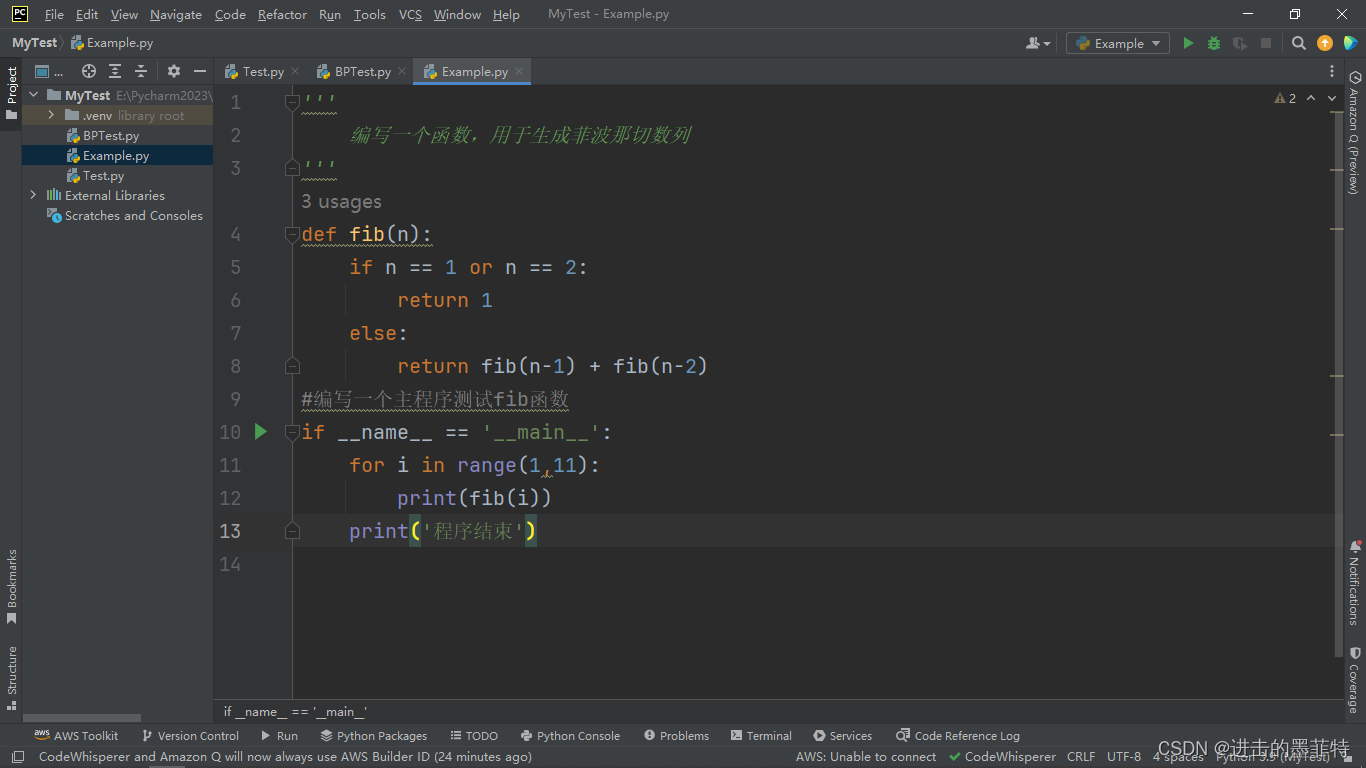Open the AWS Toolkit tool window
The width and height of the screenshot is (1366, 768).
tap(76, 735)
